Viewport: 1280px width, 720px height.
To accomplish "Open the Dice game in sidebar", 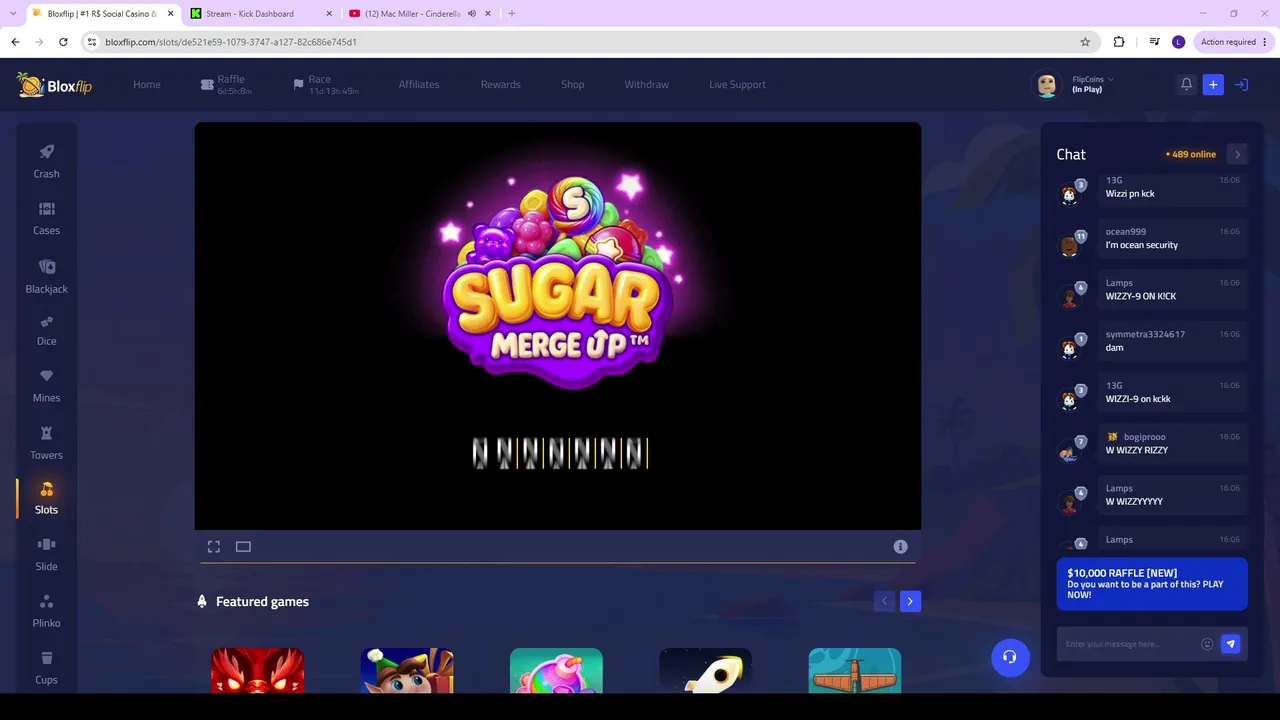I will click(x=46, y=330).
